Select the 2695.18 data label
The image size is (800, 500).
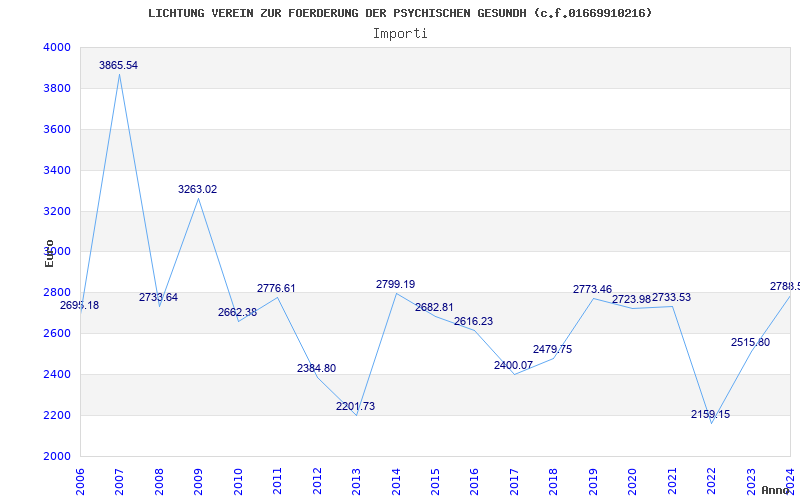point(80,306)
